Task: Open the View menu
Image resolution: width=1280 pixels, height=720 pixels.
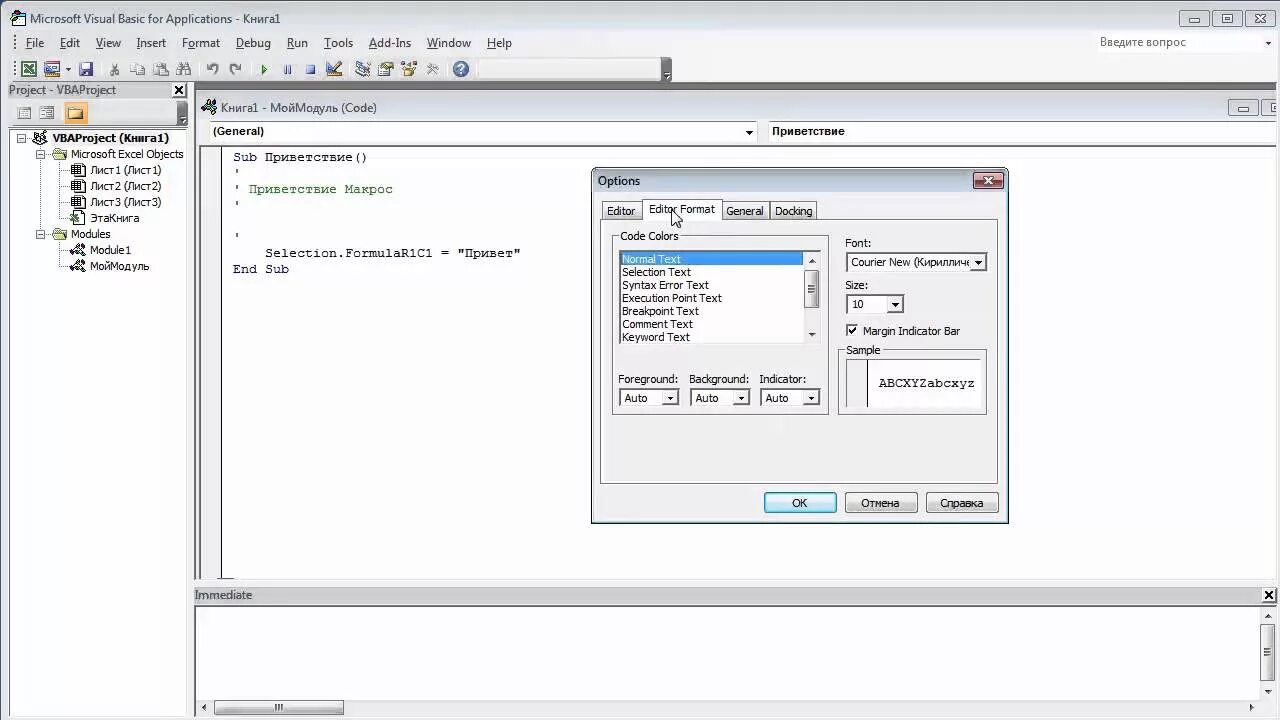Action: click(108, 43)
